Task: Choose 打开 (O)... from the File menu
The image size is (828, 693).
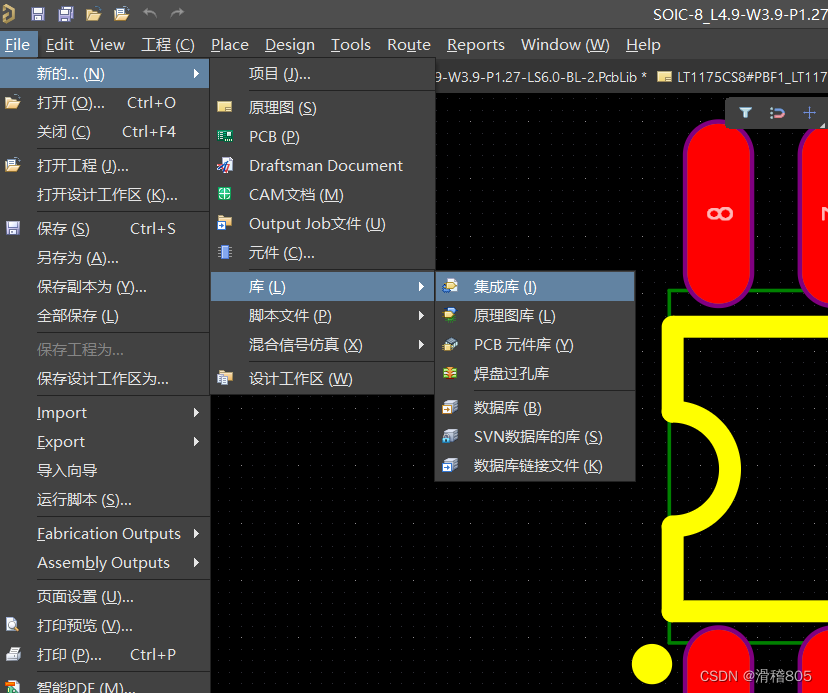Action: pyautogui.click(x=105, y=102)
